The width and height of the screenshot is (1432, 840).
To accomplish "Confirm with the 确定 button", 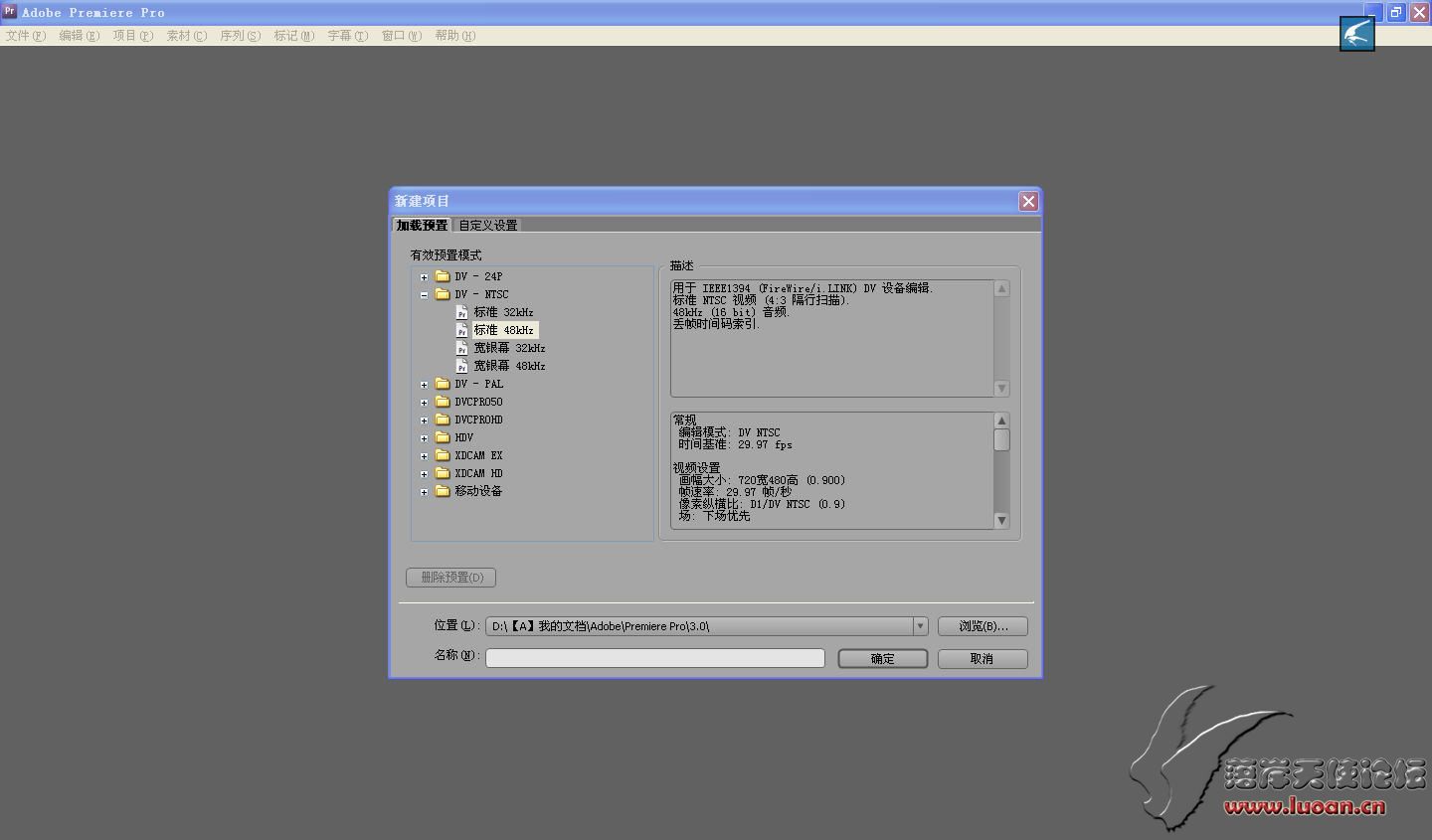I will [883, 659].
